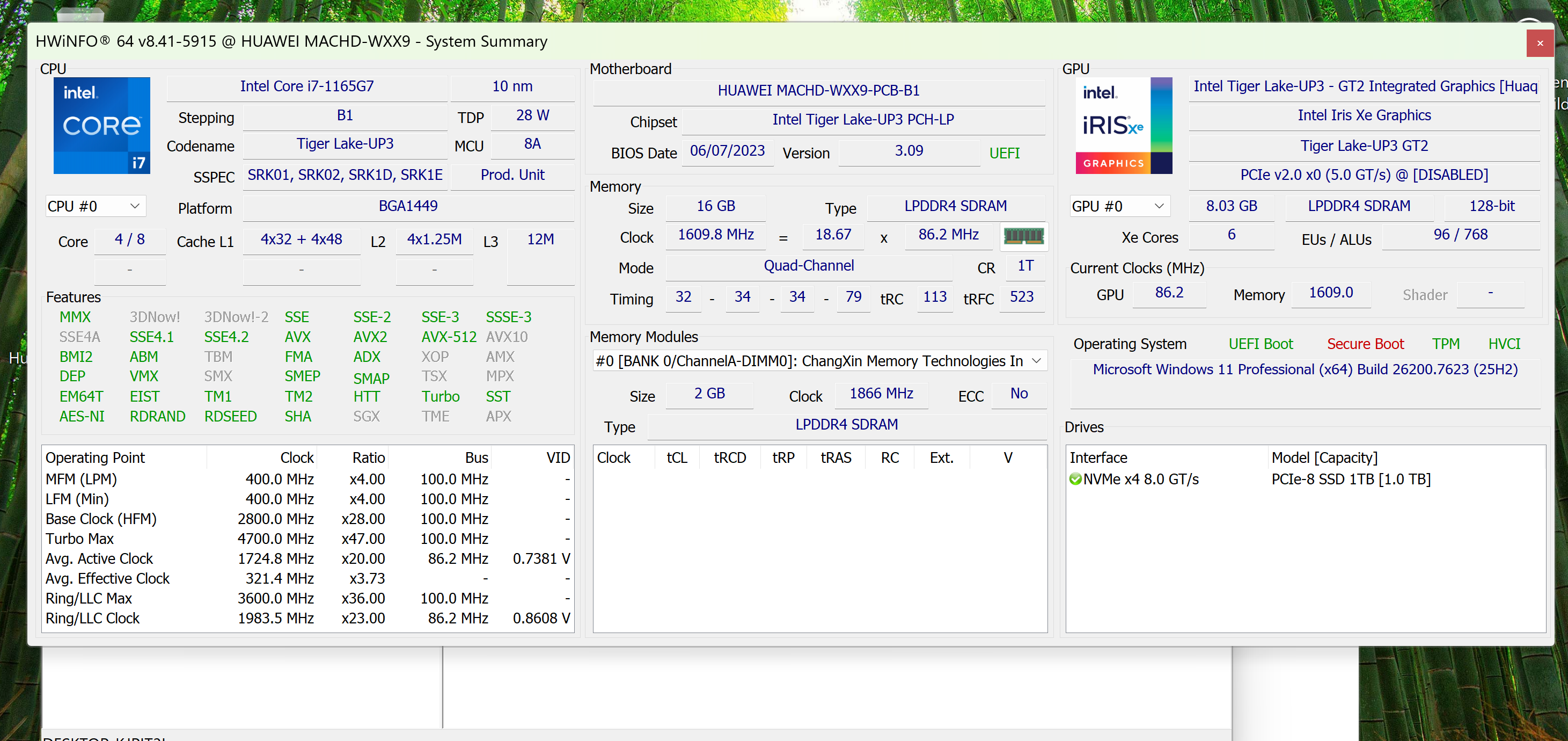
Task: Select the PCIe-8 SSD 1TB drive entry
Action: point(1306,480)
